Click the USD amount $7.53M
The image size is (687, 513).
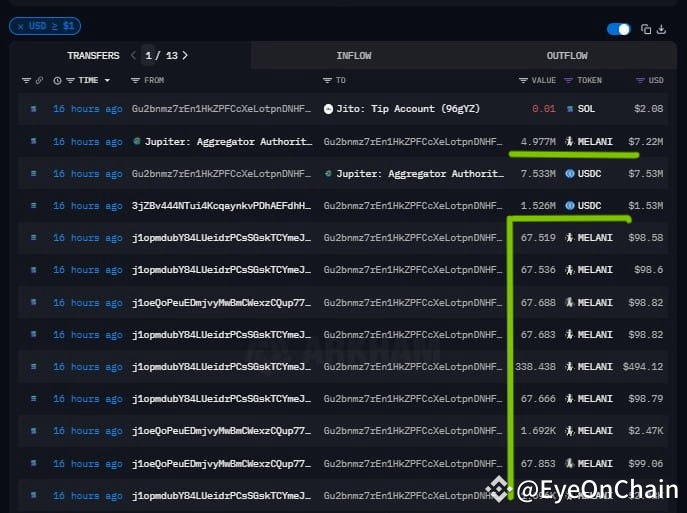pyautogui.click(x=646, y=174)
